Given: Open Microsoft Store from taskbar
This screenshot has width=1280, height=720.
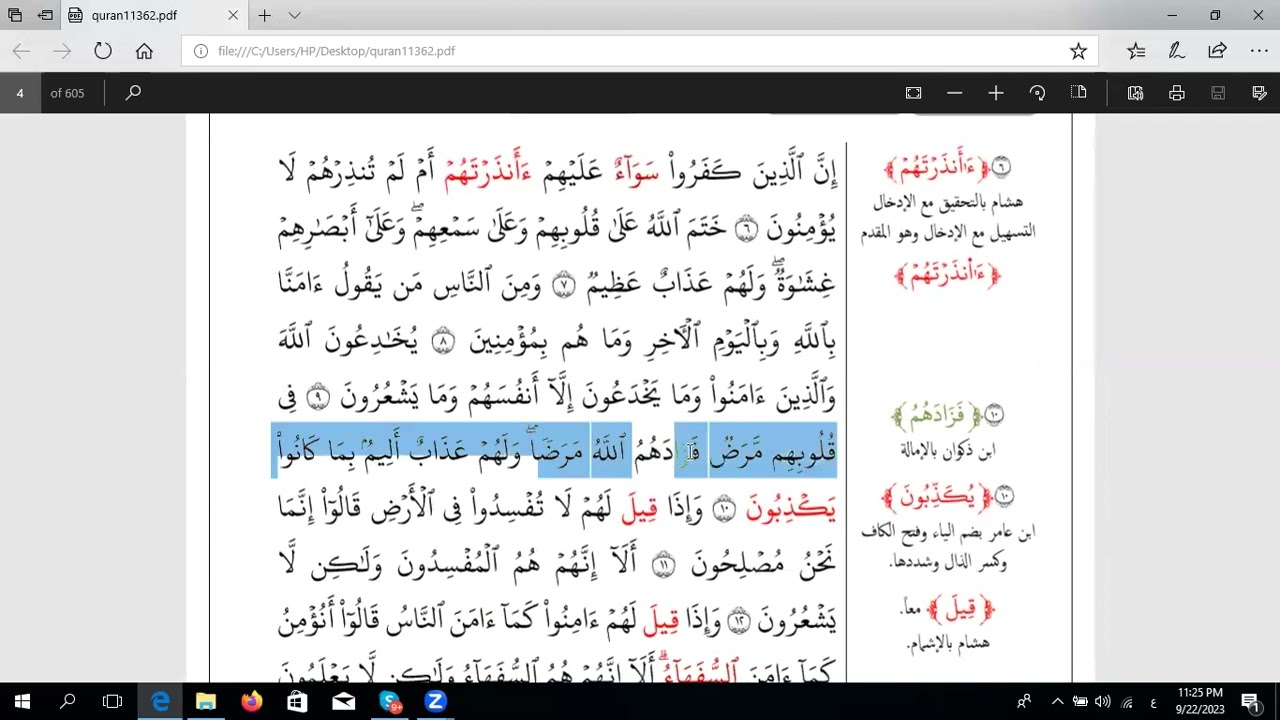Looking at the screenshot, I should (297, 702).
